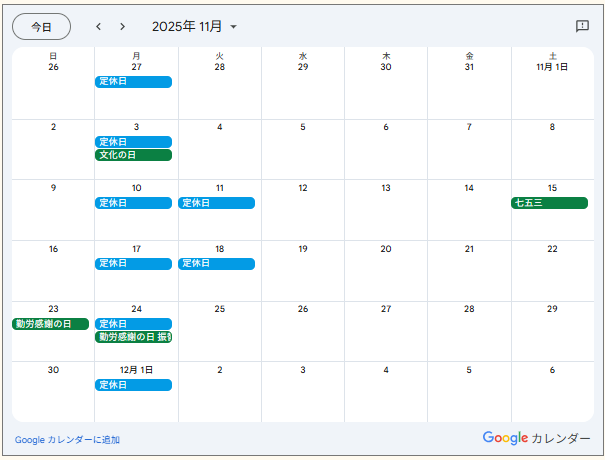
Task: Click the Google カレンダー logo
Action: tap(536, 438)
